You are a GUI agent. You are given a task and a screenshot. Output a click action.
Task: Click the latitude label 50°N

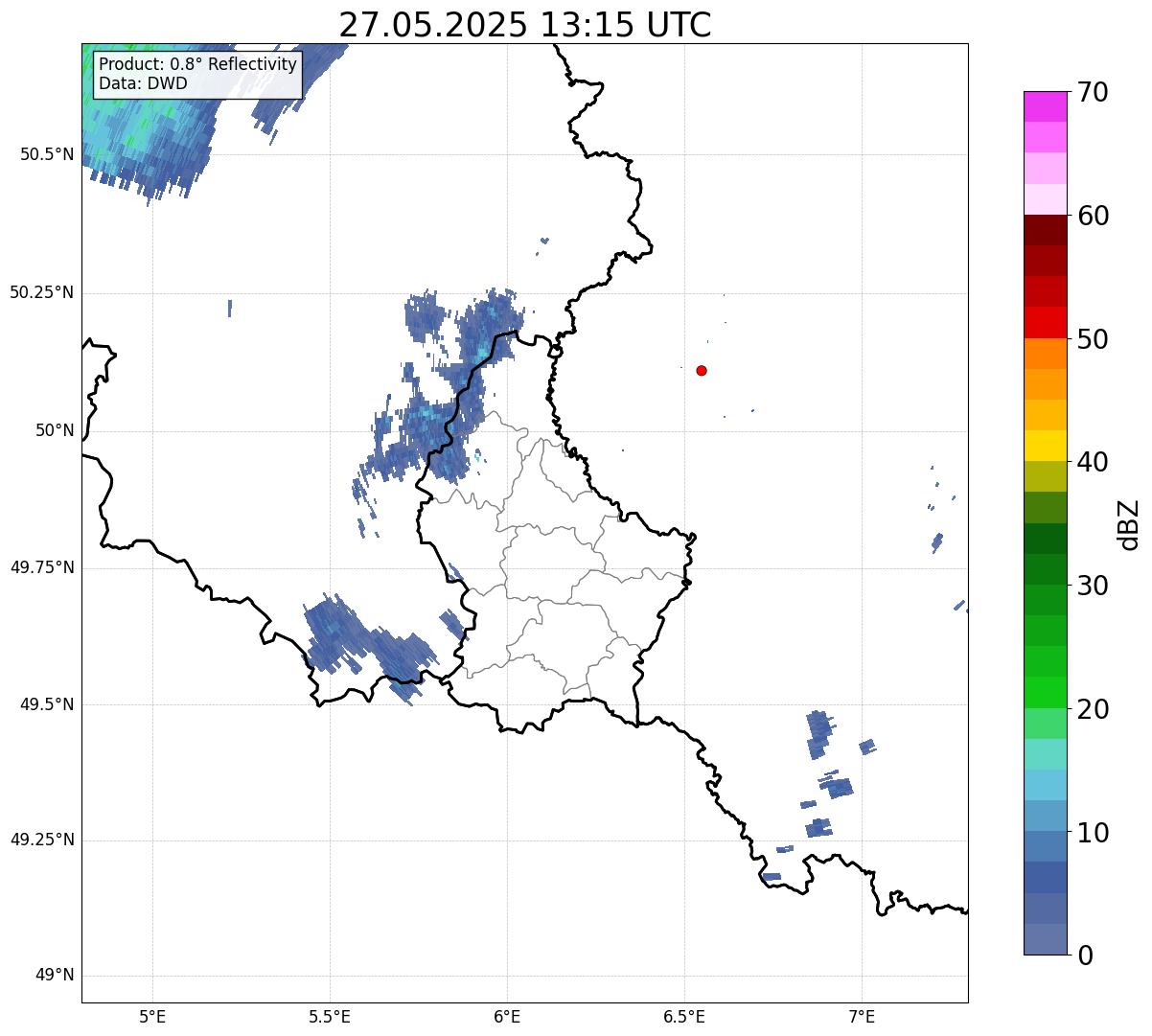tap(55, 431)
